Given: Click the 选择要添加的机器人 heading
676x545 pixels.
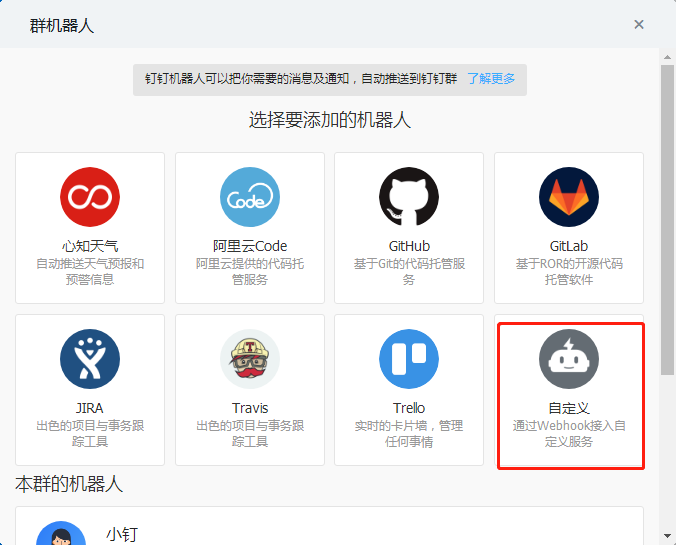Looking at the screenshot, I should click(330, 120).
